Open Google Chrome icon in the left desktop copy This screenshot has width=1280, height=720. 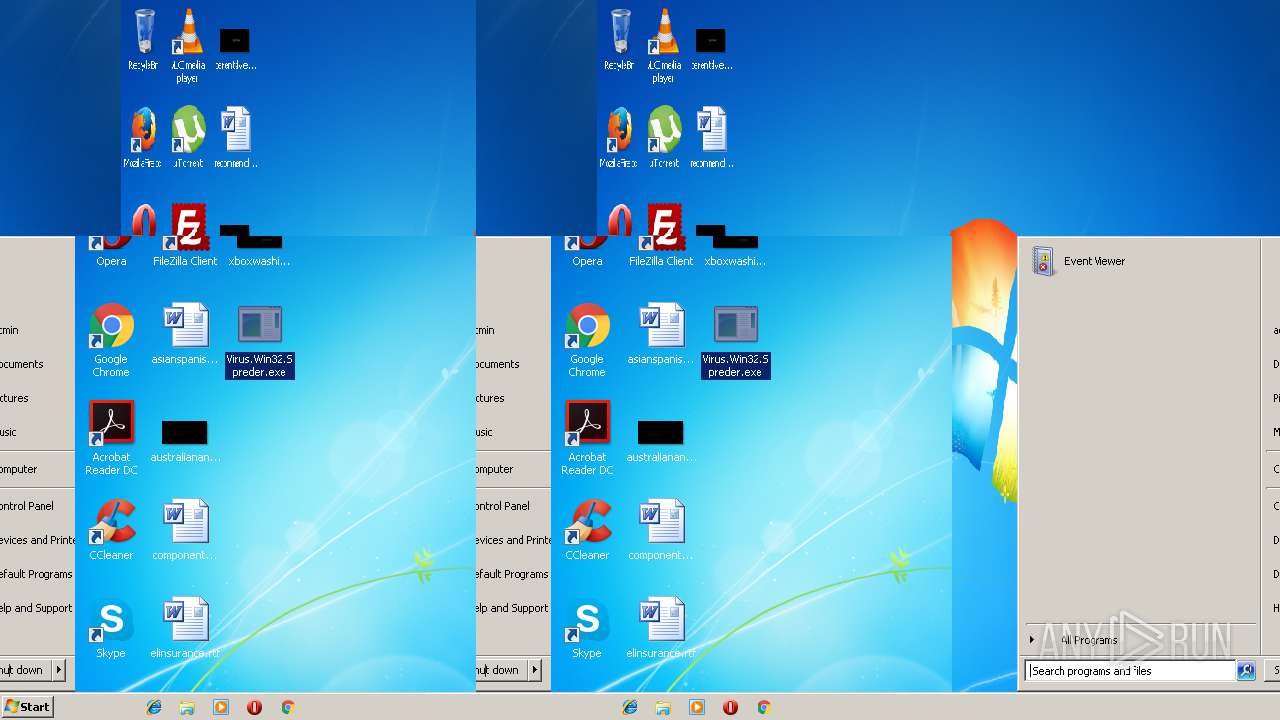pos(111,341)
